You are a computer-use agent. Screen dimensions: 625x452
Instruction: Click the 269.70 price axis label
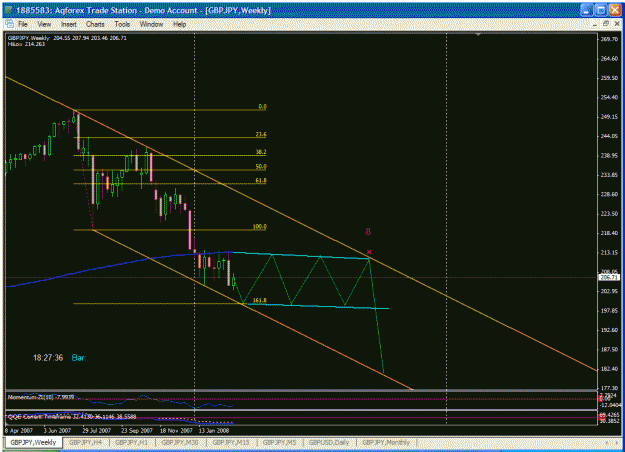(x=609, y=39)
